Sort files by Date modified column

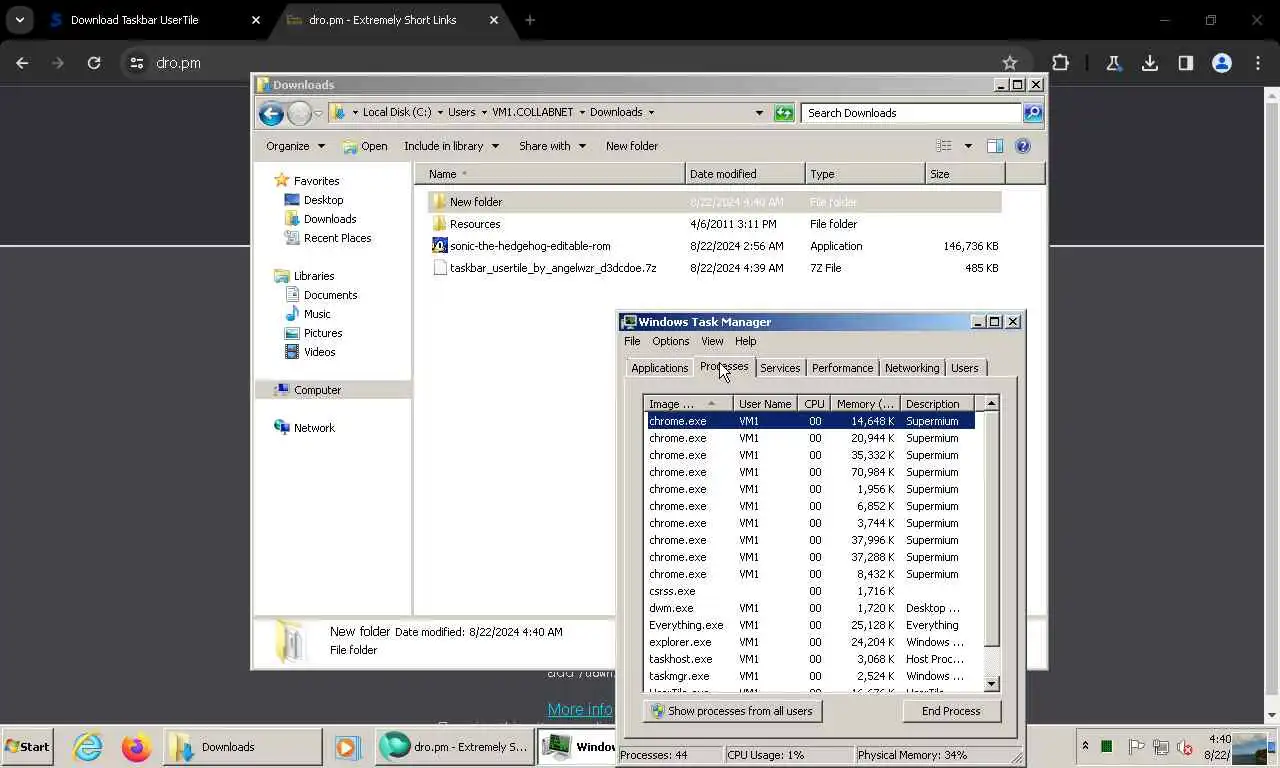click(x=745, y=174)
